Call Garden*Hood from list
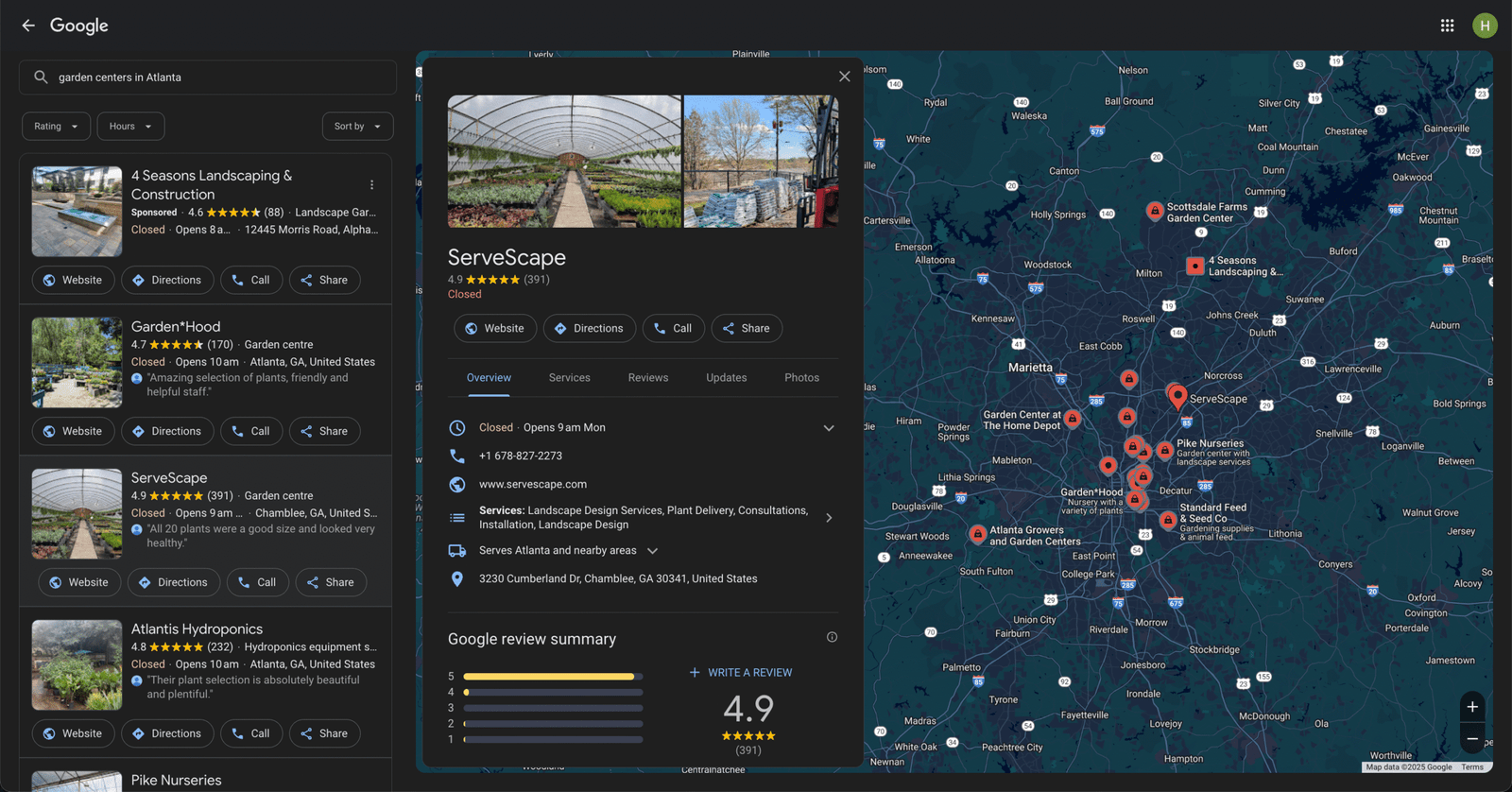The height and width of the screenshot is (792, 1512). click(251, 431)
